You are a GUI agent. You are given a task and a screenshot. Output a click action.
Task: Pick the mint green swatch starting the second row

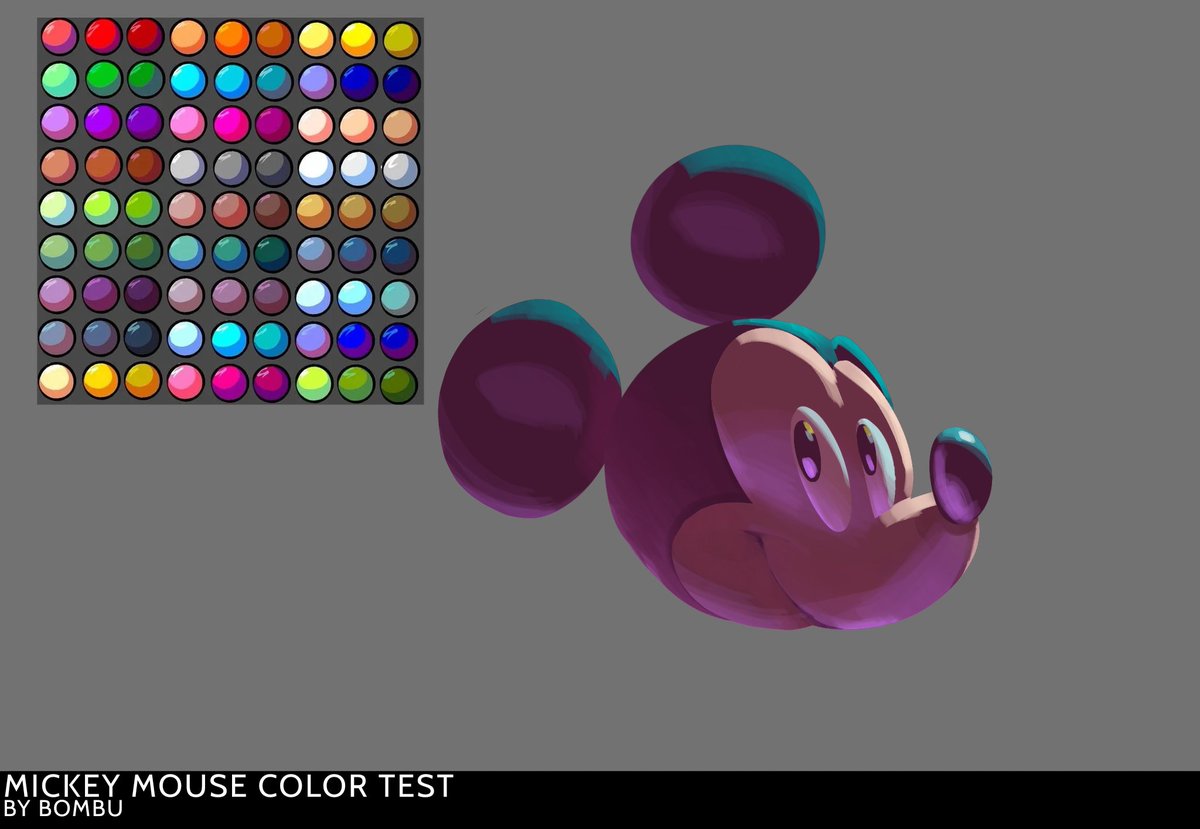(x=59, y=80)
